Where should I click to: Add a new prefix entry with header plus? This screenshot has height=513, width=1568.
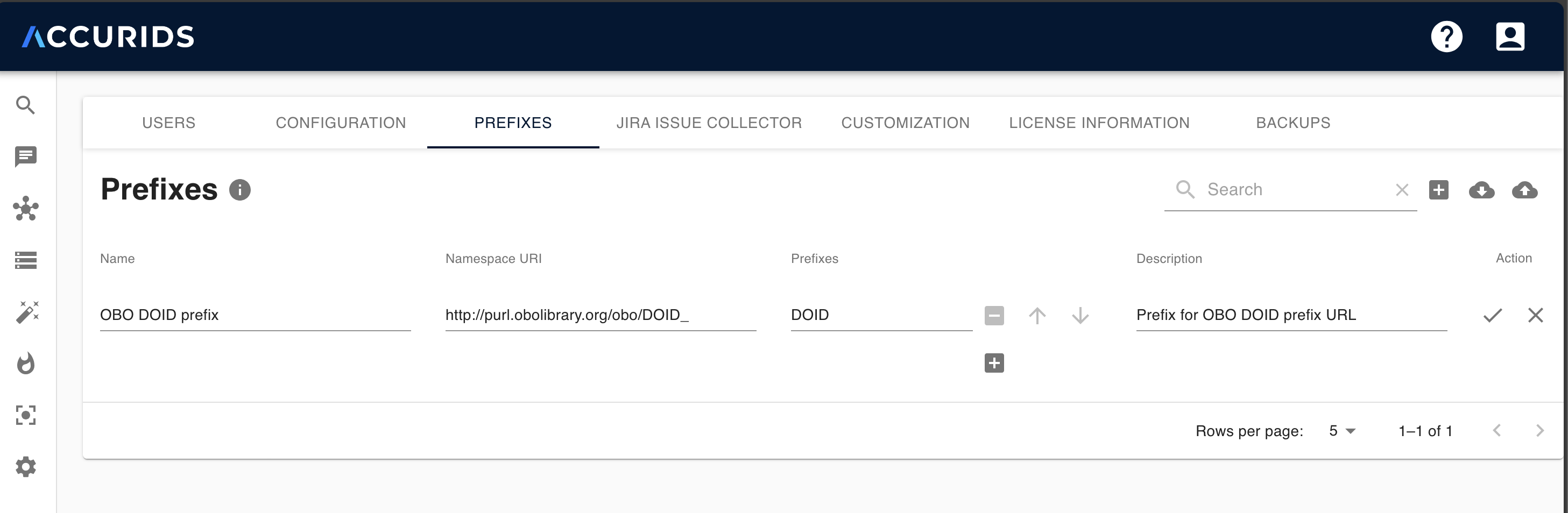coord(1438,190)
